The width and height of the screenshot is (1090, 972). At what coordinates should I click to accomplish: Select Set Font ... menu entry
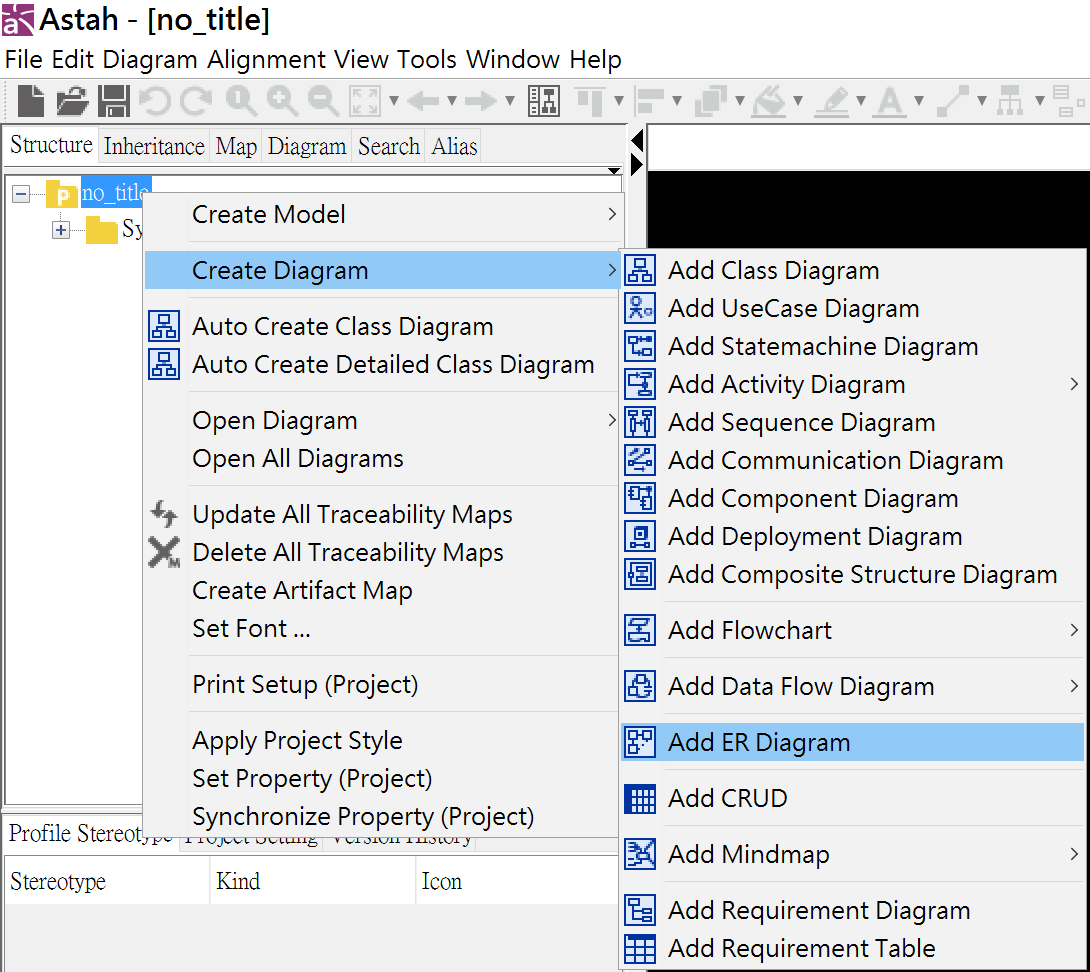point(382,629)
